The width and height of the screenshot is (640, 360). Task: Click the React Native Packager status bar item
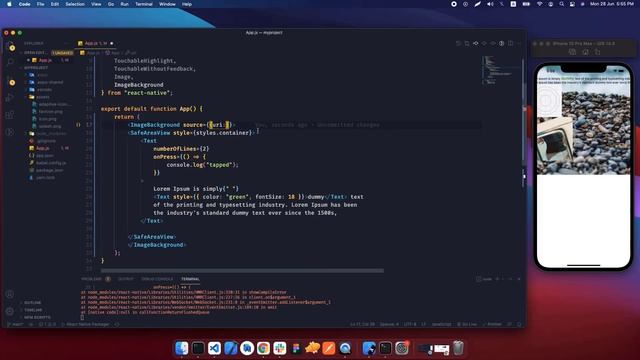85,324
